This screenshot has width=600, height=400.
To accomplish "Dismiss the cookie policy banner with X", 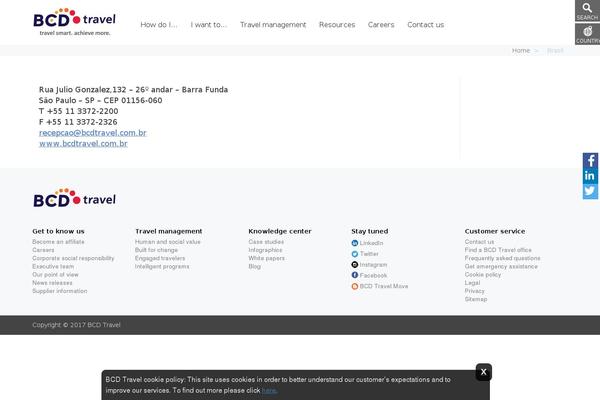I will 484,372.
